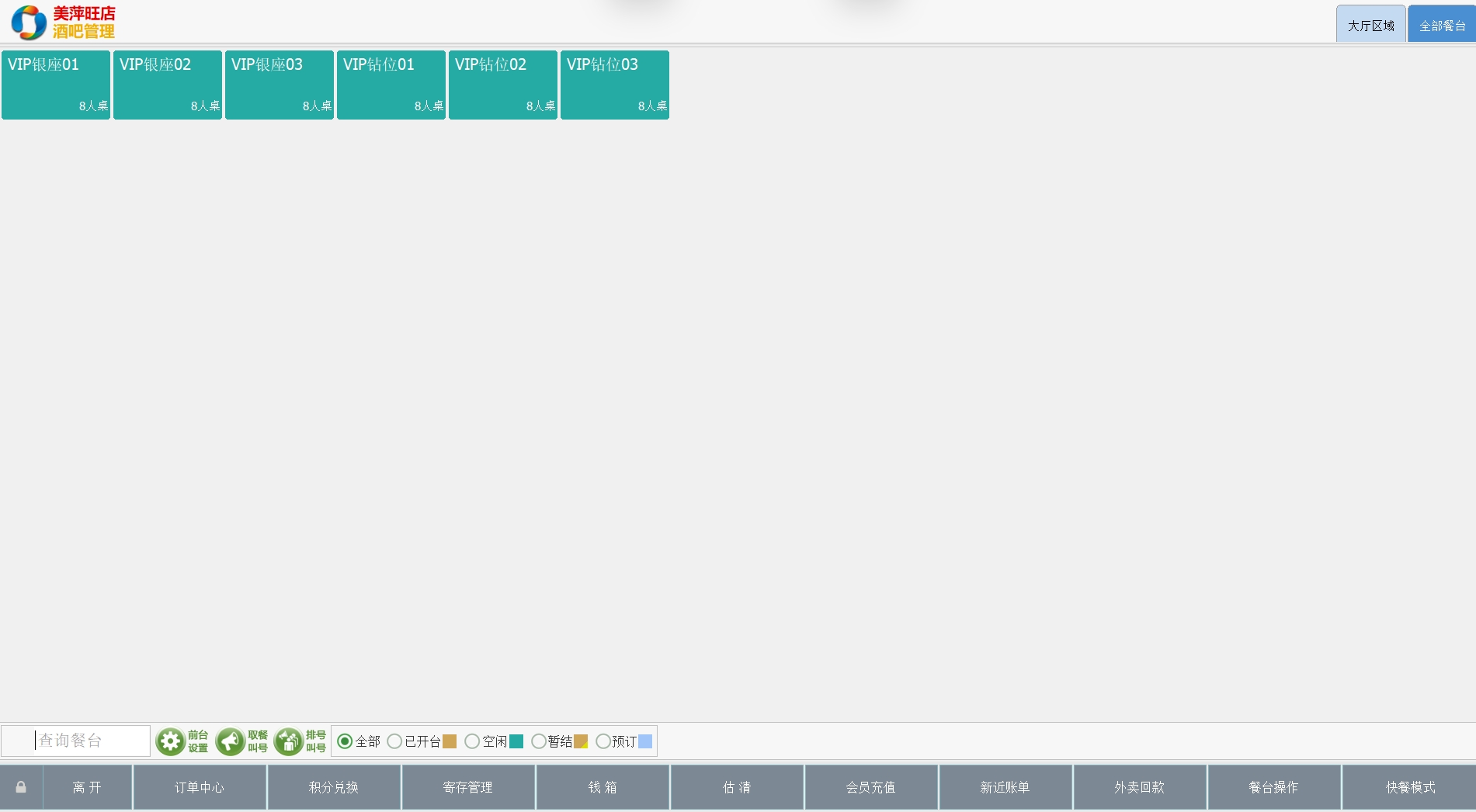This screenshot has width=1476, height=812.
Task: Switch to the 全部餐台 tab
Action: click(1442, 26)
